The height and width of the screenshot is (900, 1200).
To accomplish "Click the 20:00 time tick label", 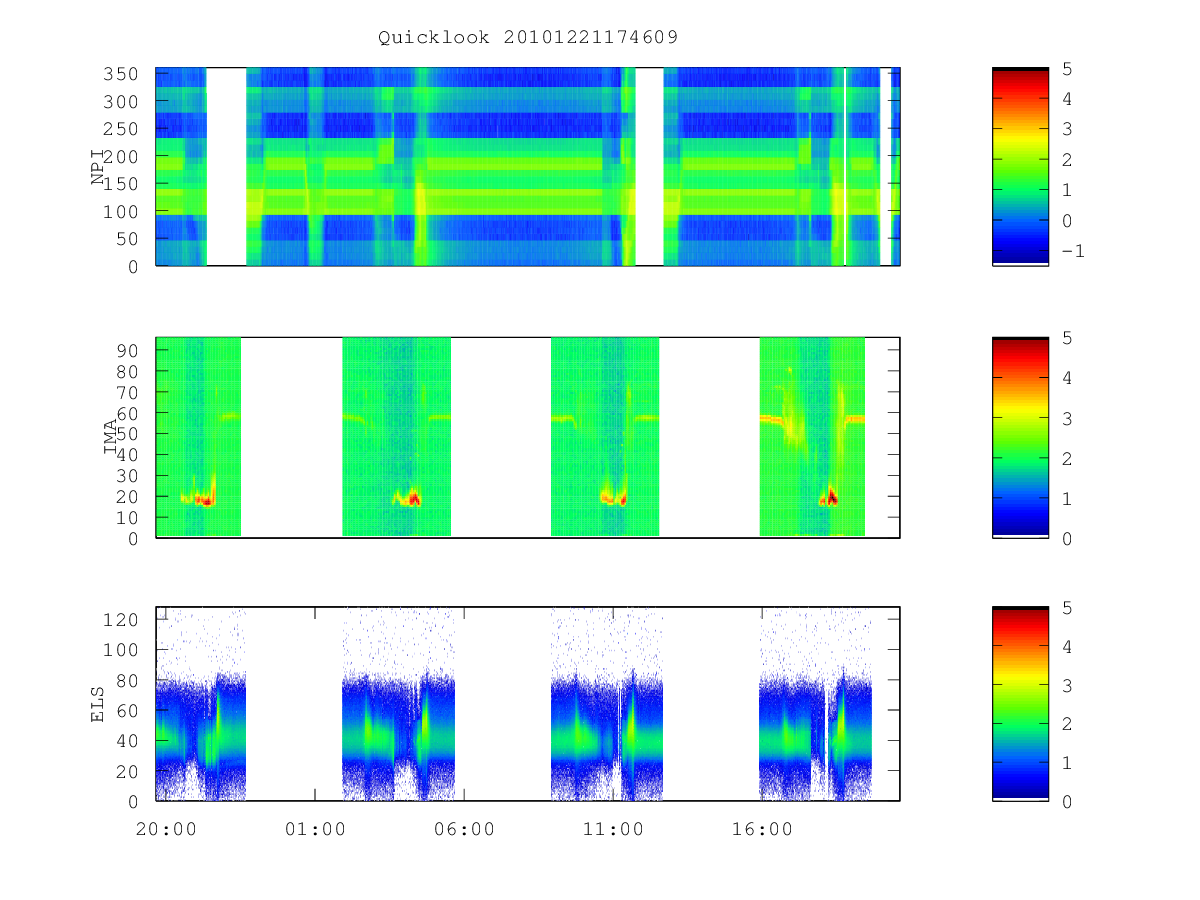I will coord(165,829).
